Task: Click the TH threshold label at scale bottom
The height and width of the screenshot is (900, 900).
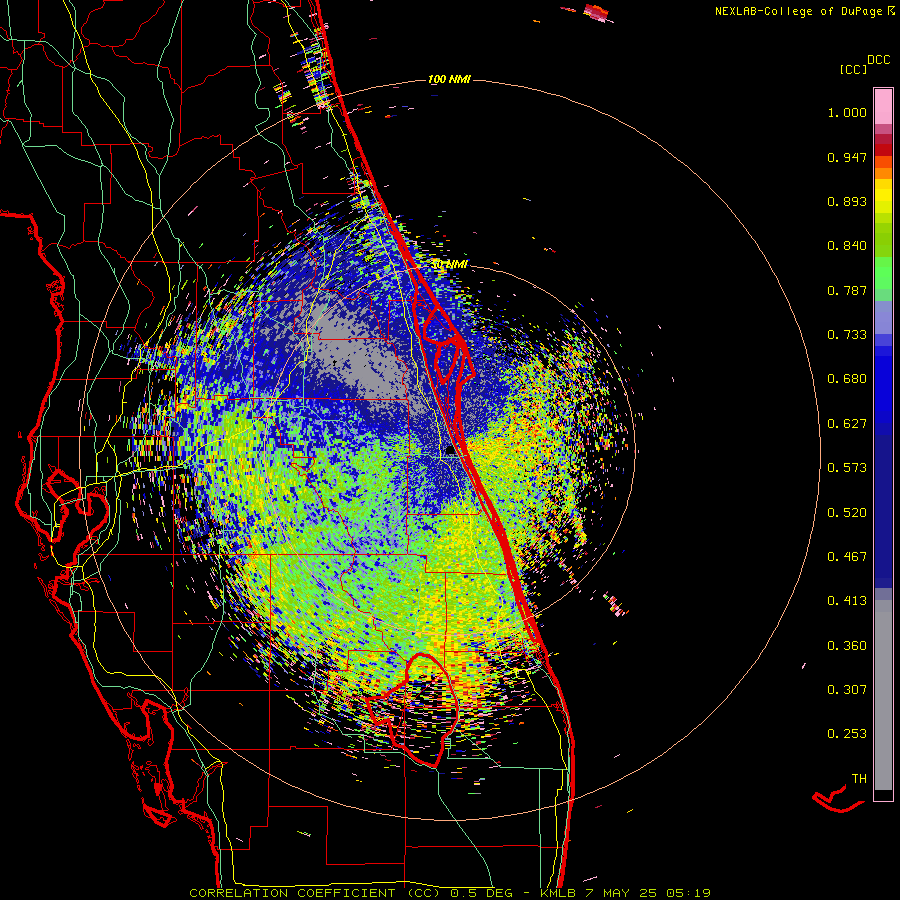Action: click(x=859, y=779)
